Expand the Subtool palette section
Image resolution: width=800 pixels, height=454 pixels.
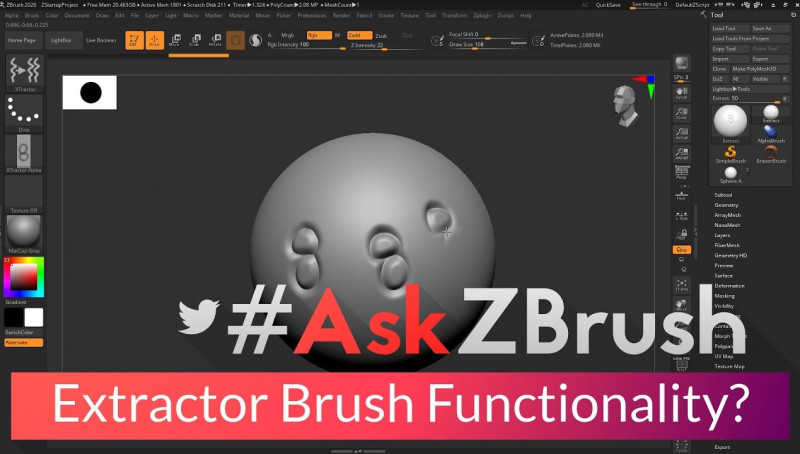[723, 195]
